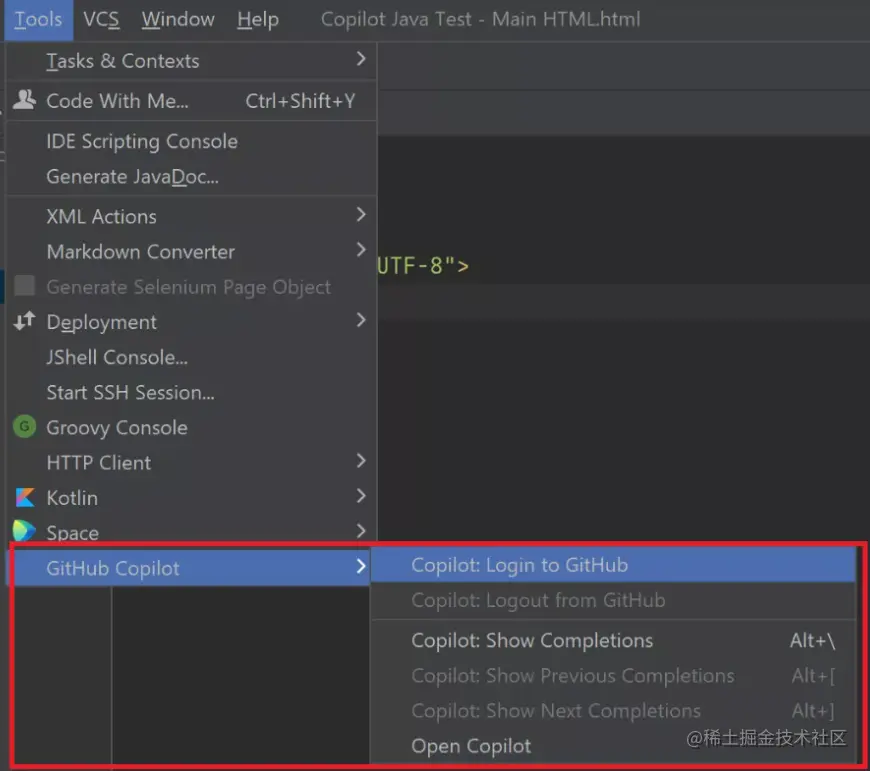The image size is (870, 771).
Task: Choose Copilot: Logout from GitHub
Action: coord(614,600)
